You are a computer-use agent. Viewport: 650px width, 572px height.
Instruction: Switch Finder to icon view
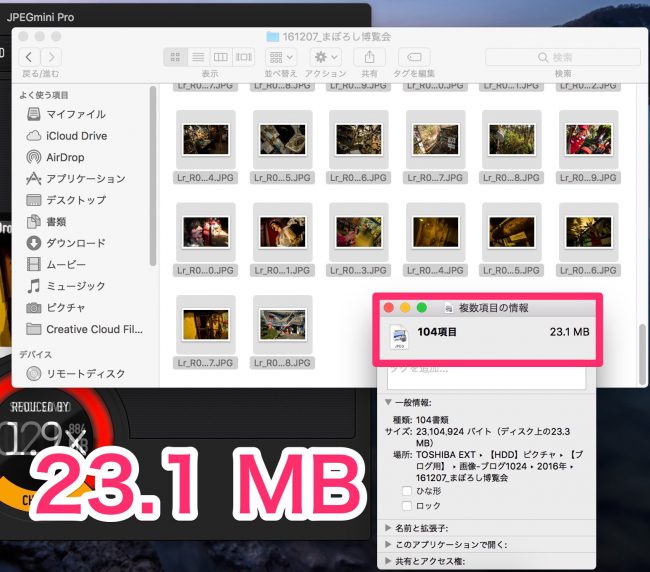175,57
